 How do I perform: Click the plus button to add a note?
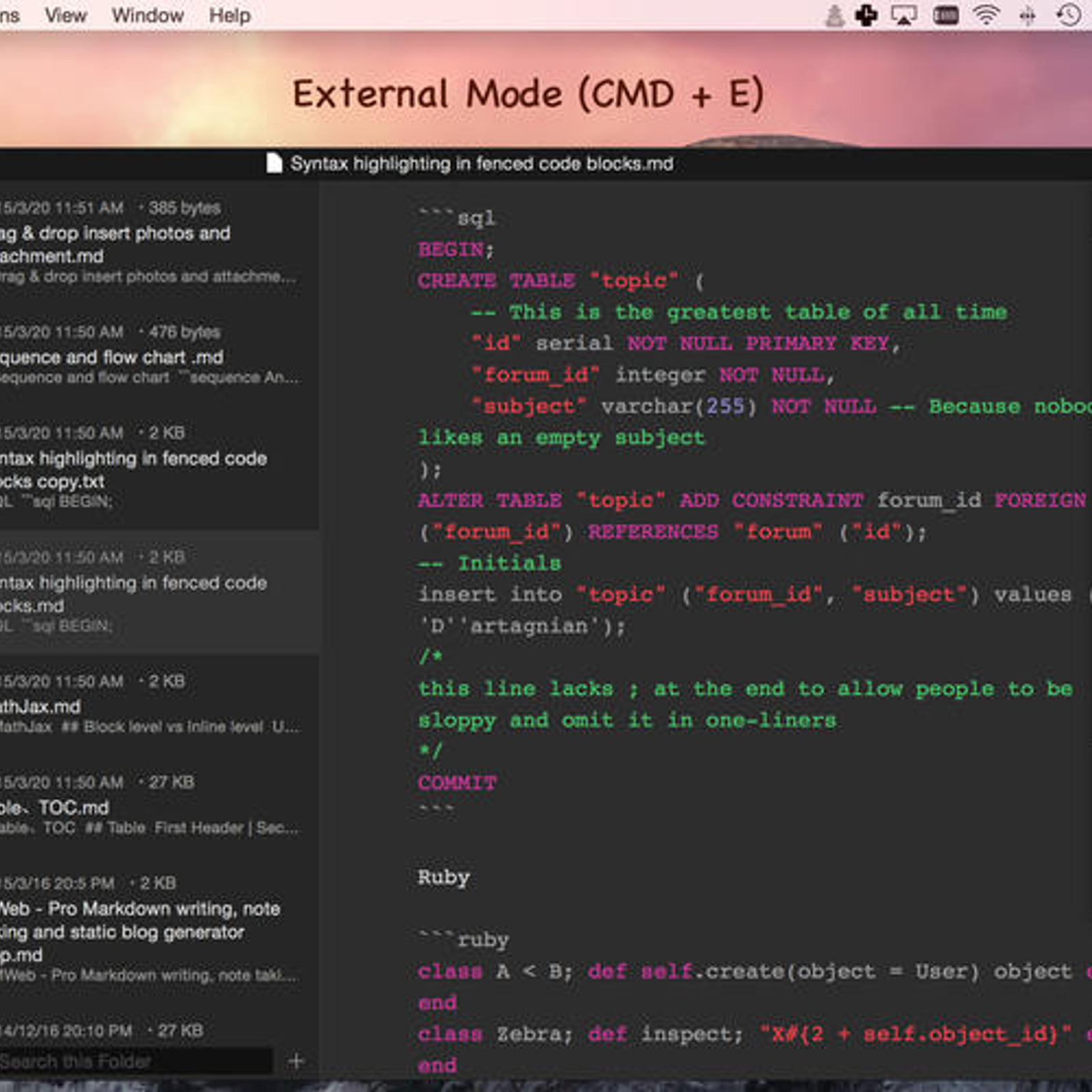(x=296, y=1061)
